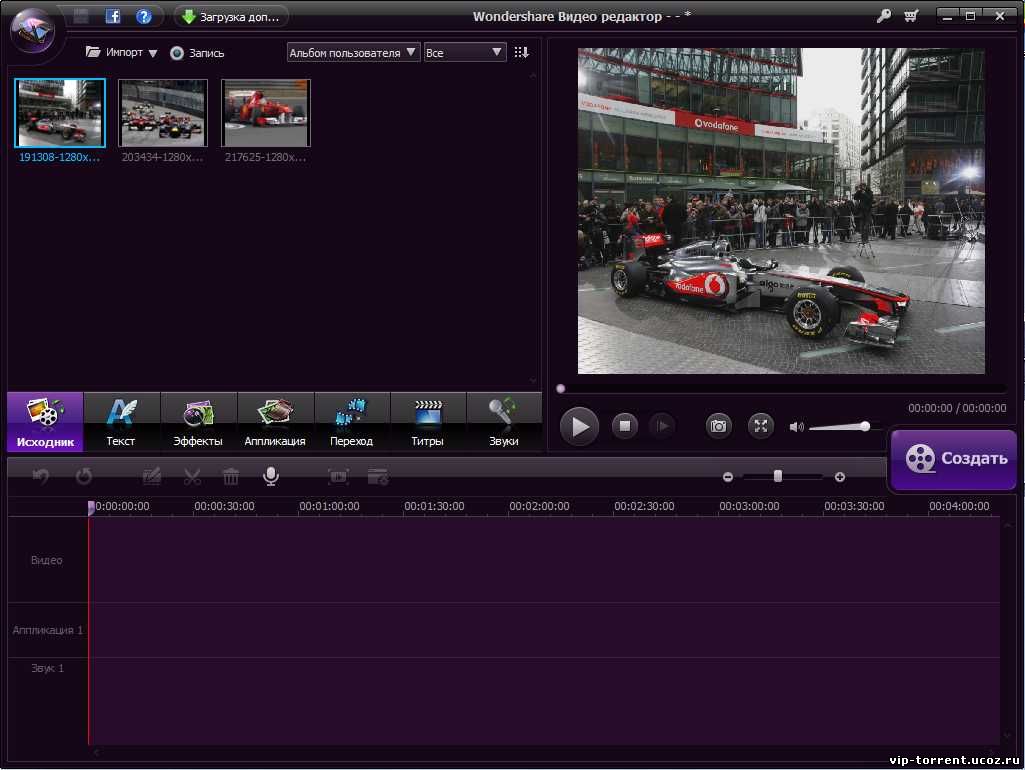Switch to the Эффекты tab
Screen dimensions: 1025x770
coord(198,422)
